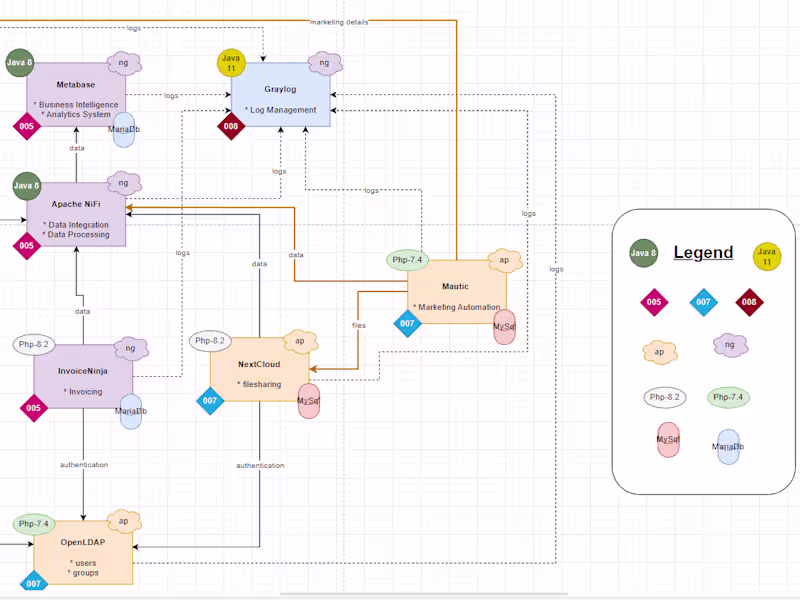The height and width of the screenshot is (600, 800).
Task: Select the Php-7.4 ellipse on Mautic
Action: click(407, 260)
